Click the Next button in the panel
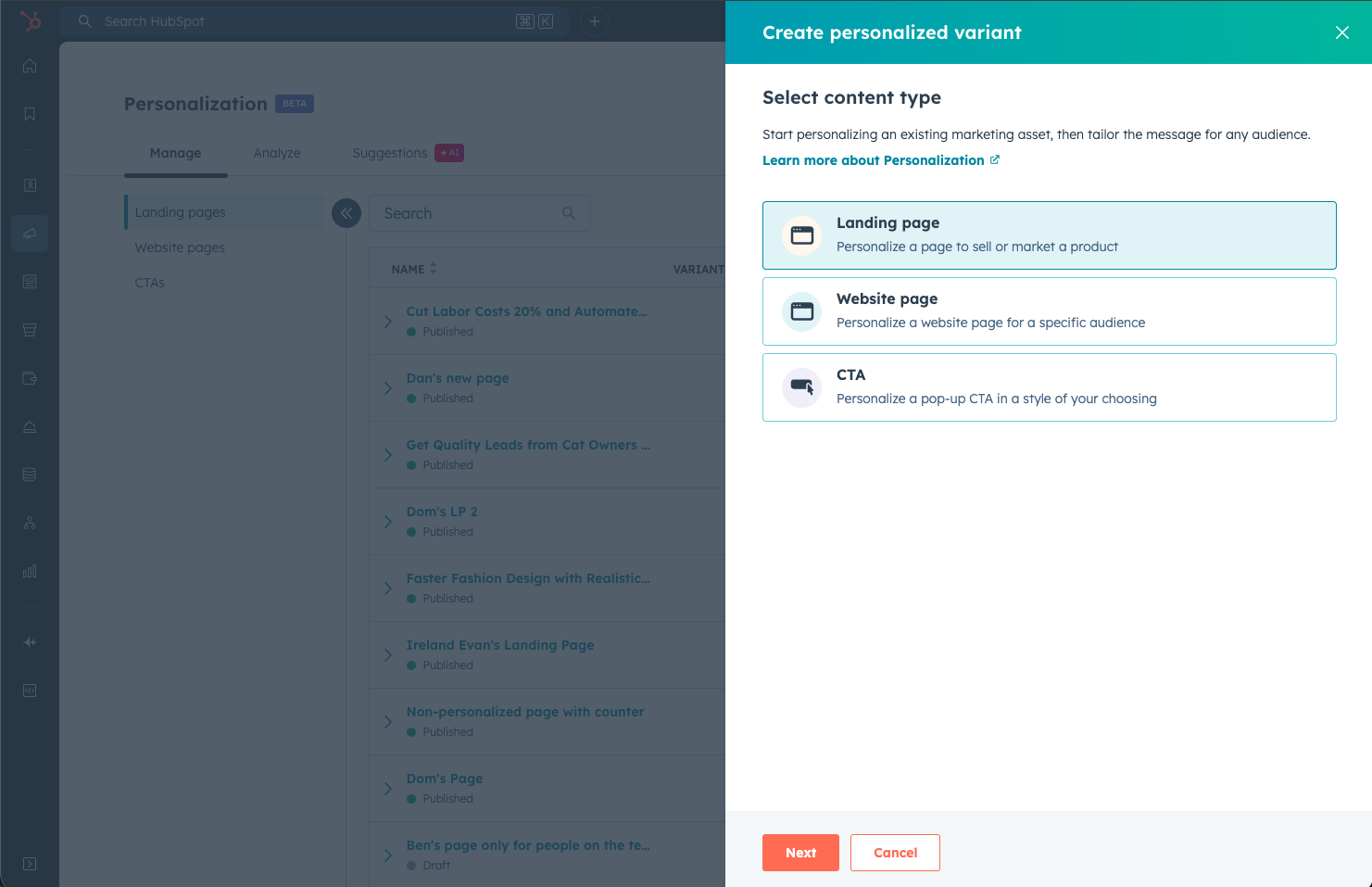Viewport: 1372px width, 887px height. (799, 852)
